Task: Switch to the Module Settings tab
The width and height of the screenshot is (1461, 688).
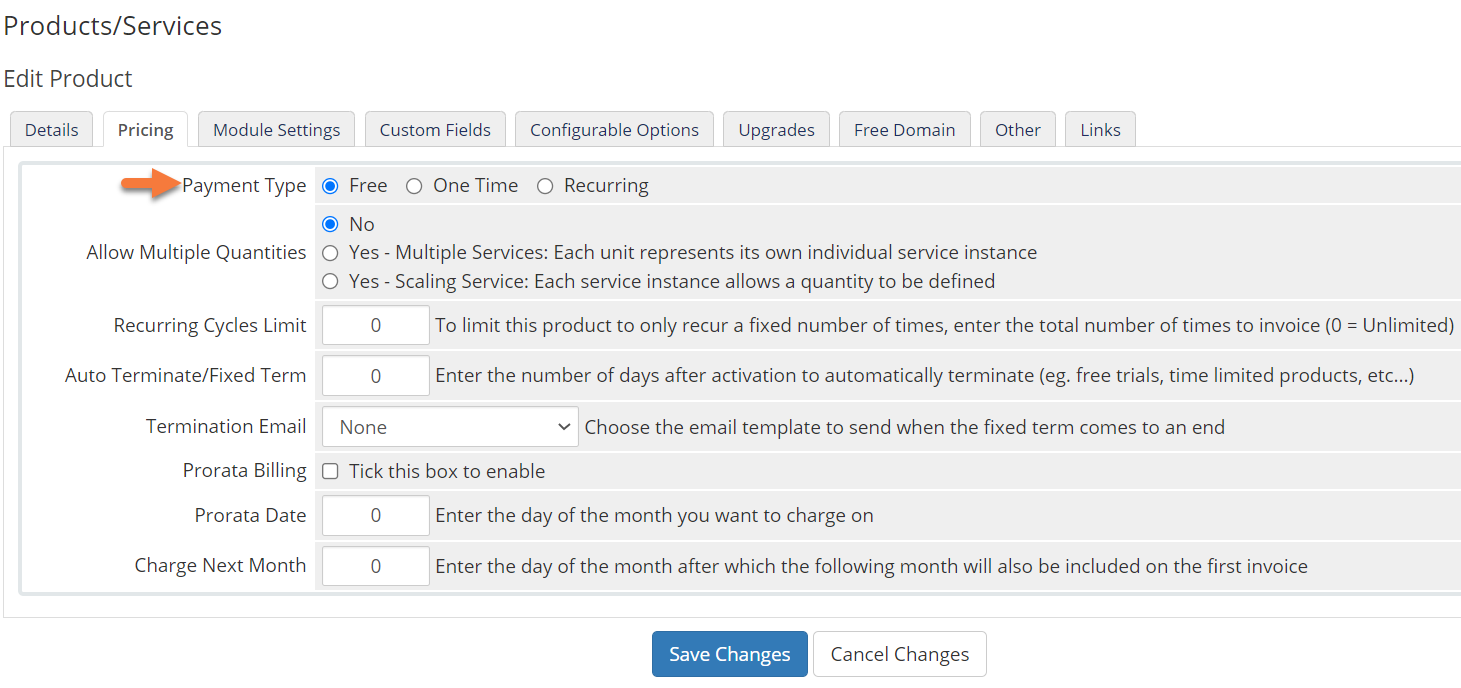Action: point(276,130)
